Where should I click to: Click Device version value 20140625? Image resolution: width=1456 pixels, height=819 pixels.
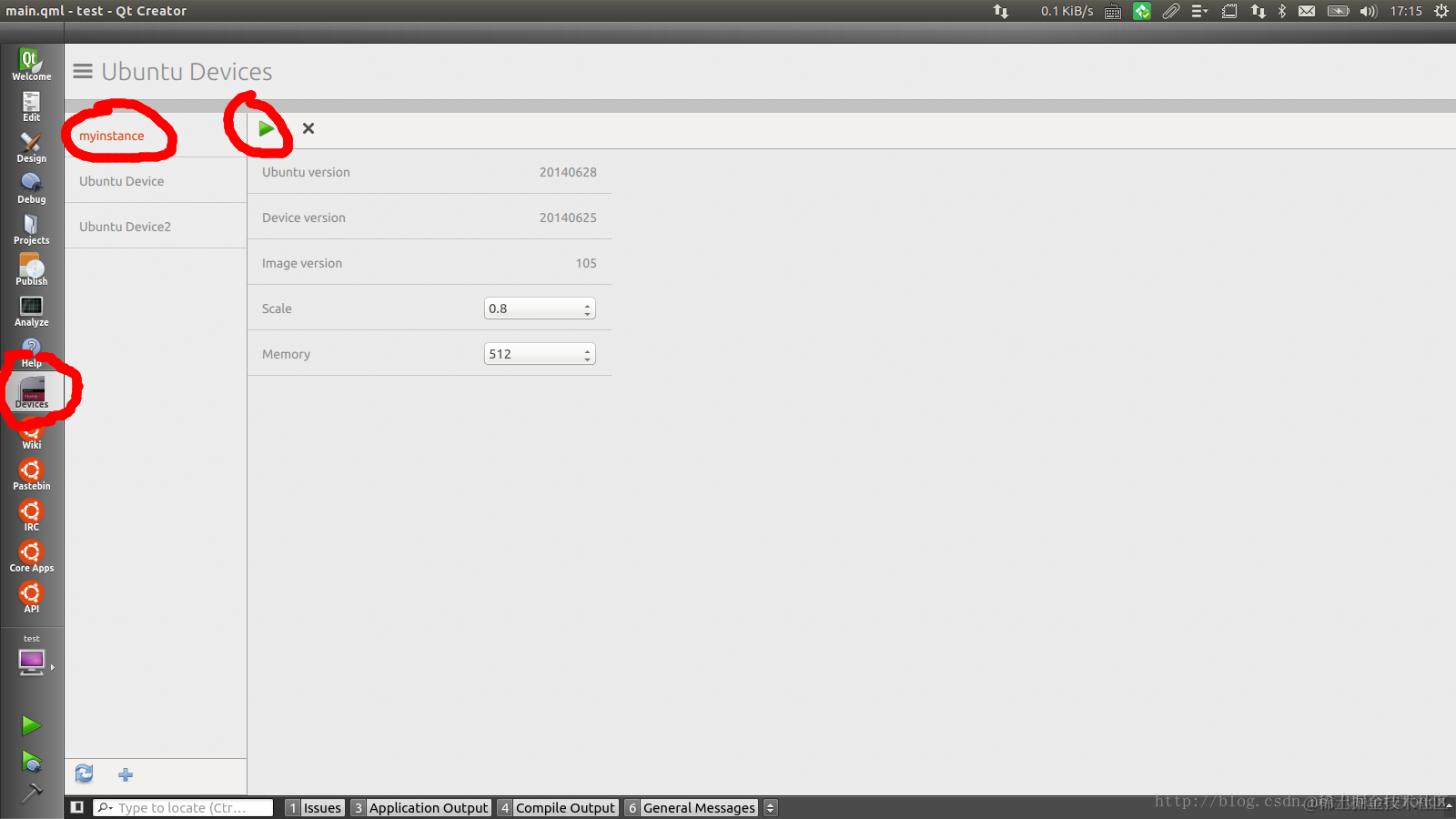coord(568,217)
